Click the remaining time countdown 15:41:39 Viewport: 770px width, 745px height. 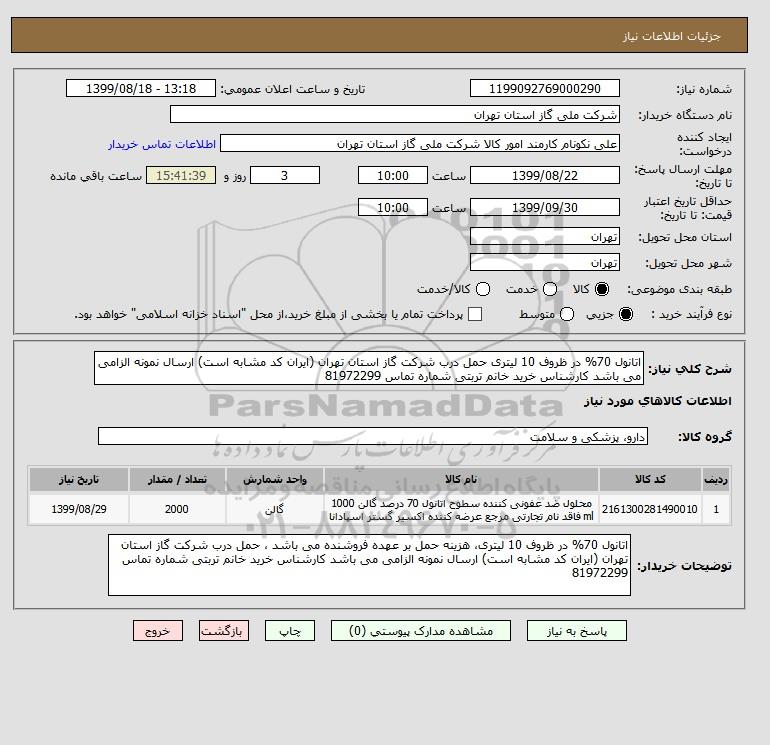pyautogui.click(x=181, y=175)
